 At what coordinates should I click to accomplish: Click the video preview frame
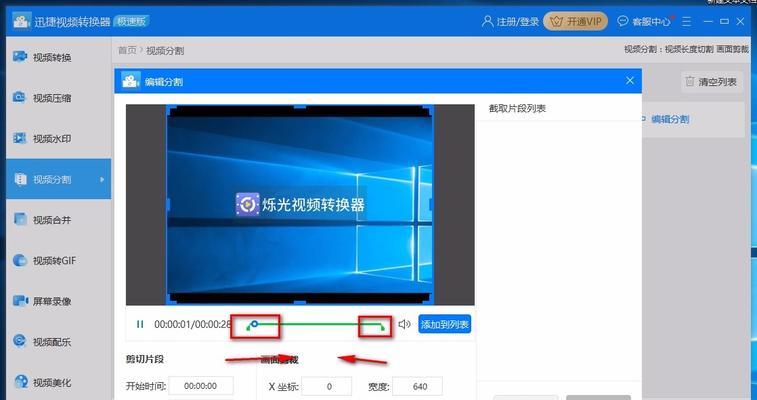[x=300, y=205]
